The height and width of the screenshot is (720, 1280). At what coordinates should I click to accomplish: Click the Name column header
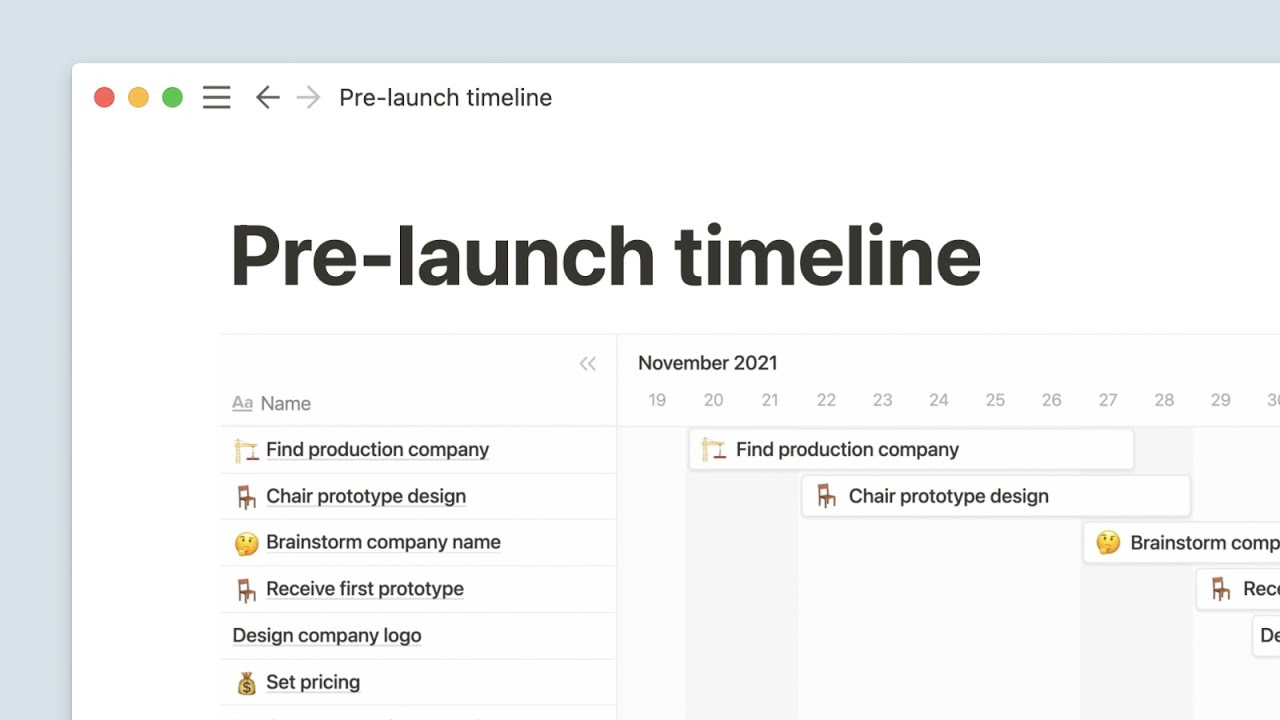285,404
